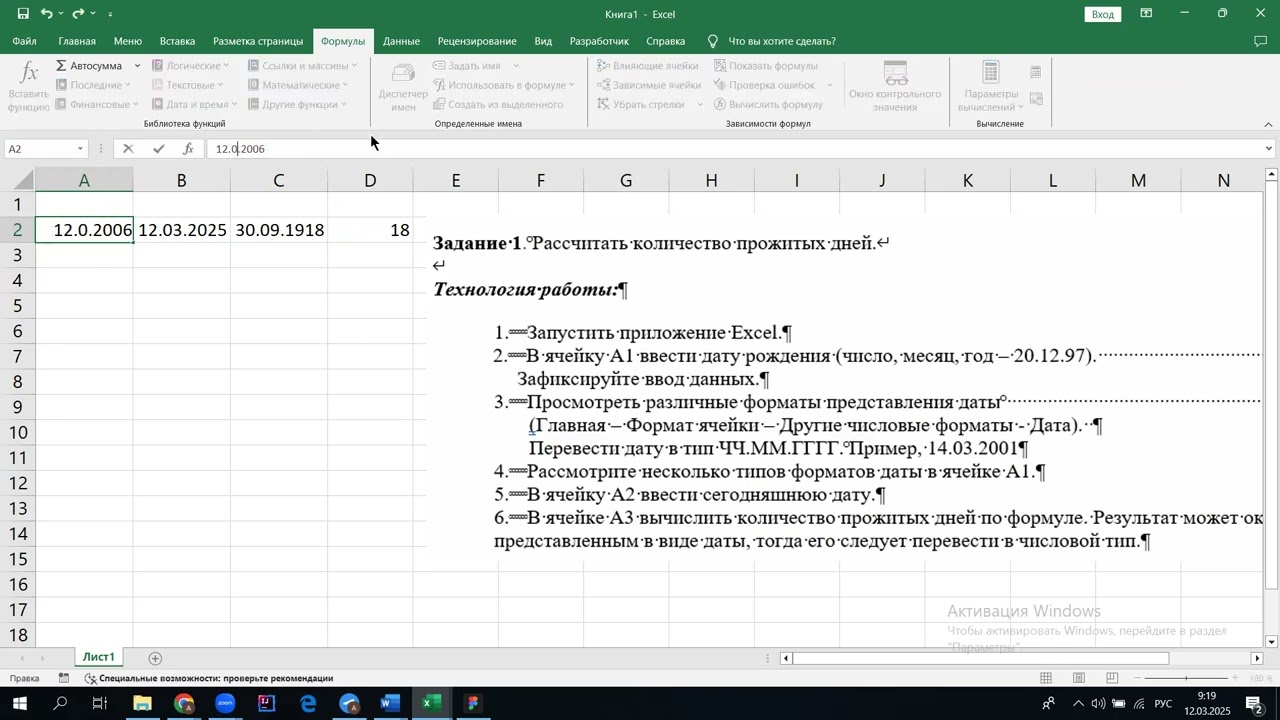Click Trace Dependents button
Viewport: 1280px width, 720px height.
tap(649, 85)
